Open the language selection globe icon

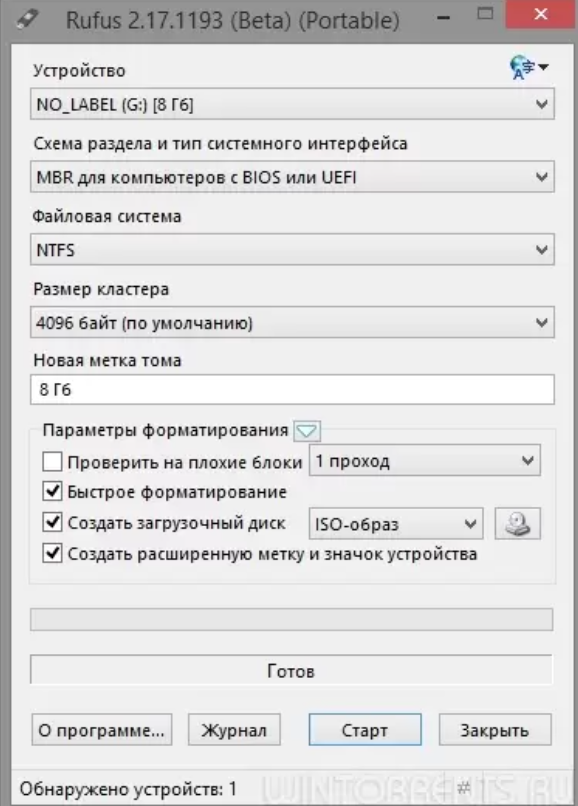(529, 68)
